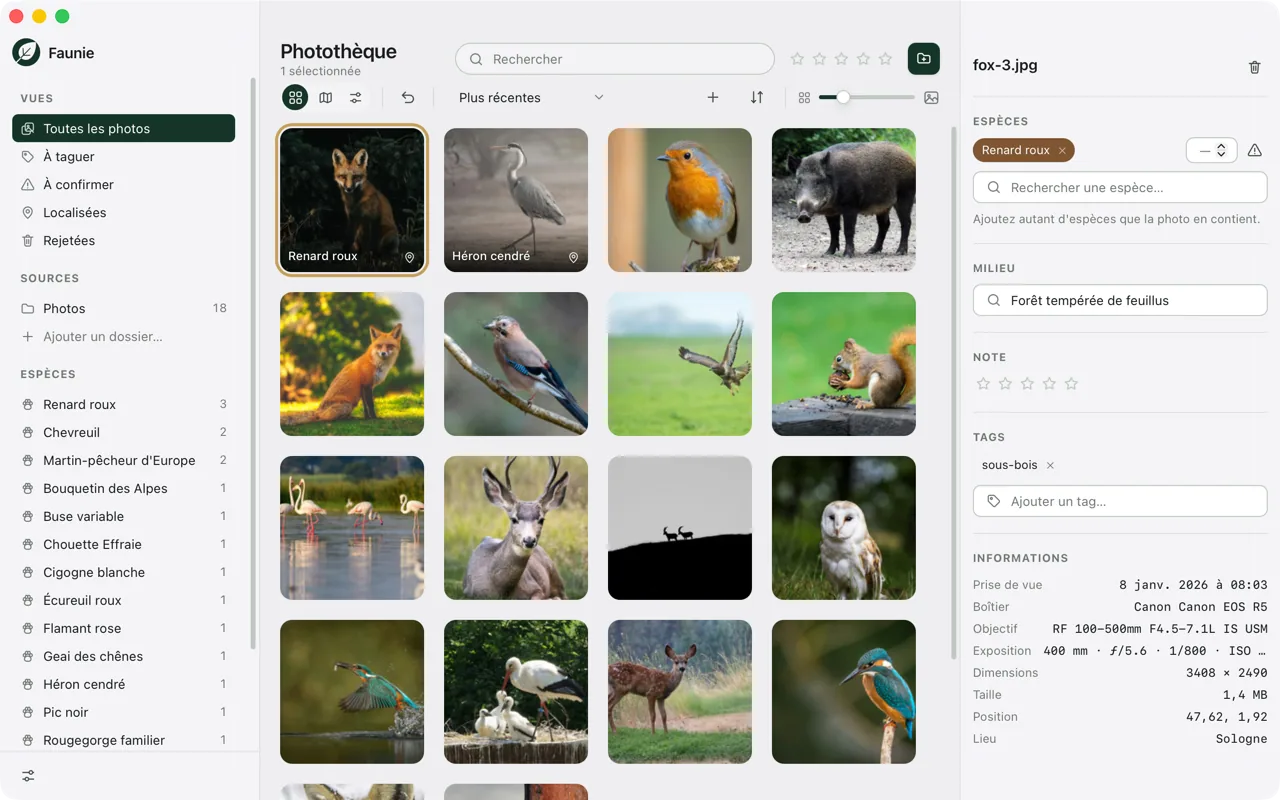Switch to the grid view button

point(295,97)
